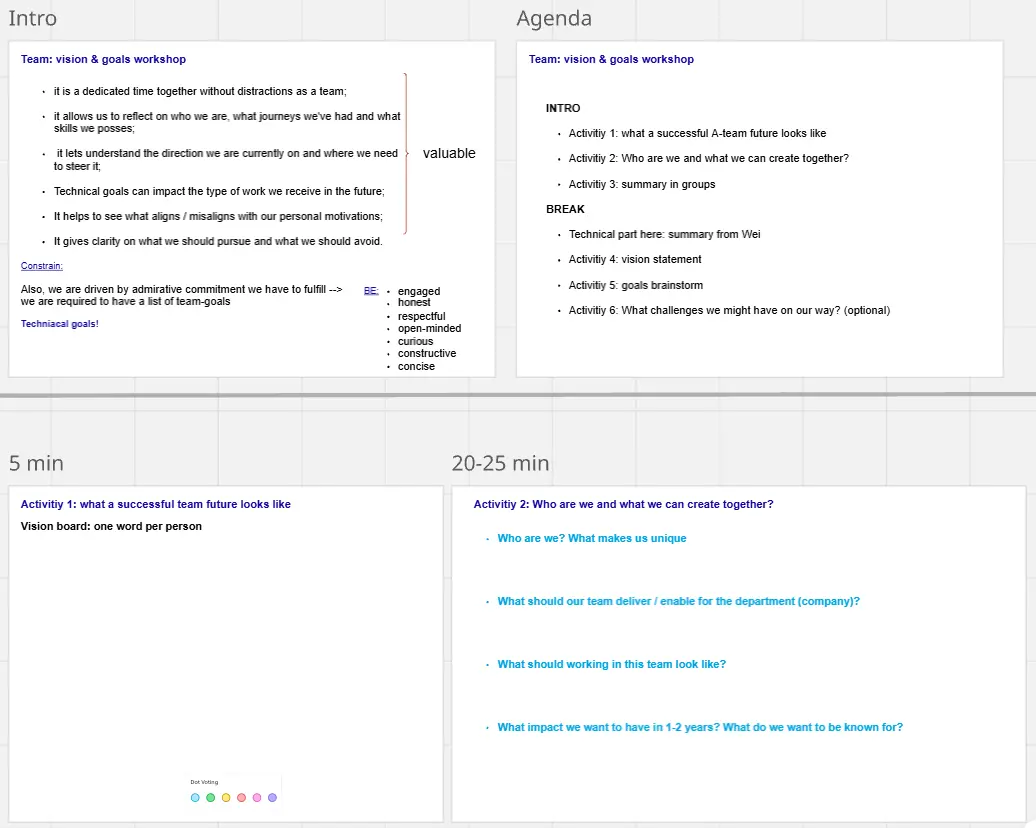The image size is (1036, 828).
Task: Pick the yellow voting dot
Action: (226, 797)
